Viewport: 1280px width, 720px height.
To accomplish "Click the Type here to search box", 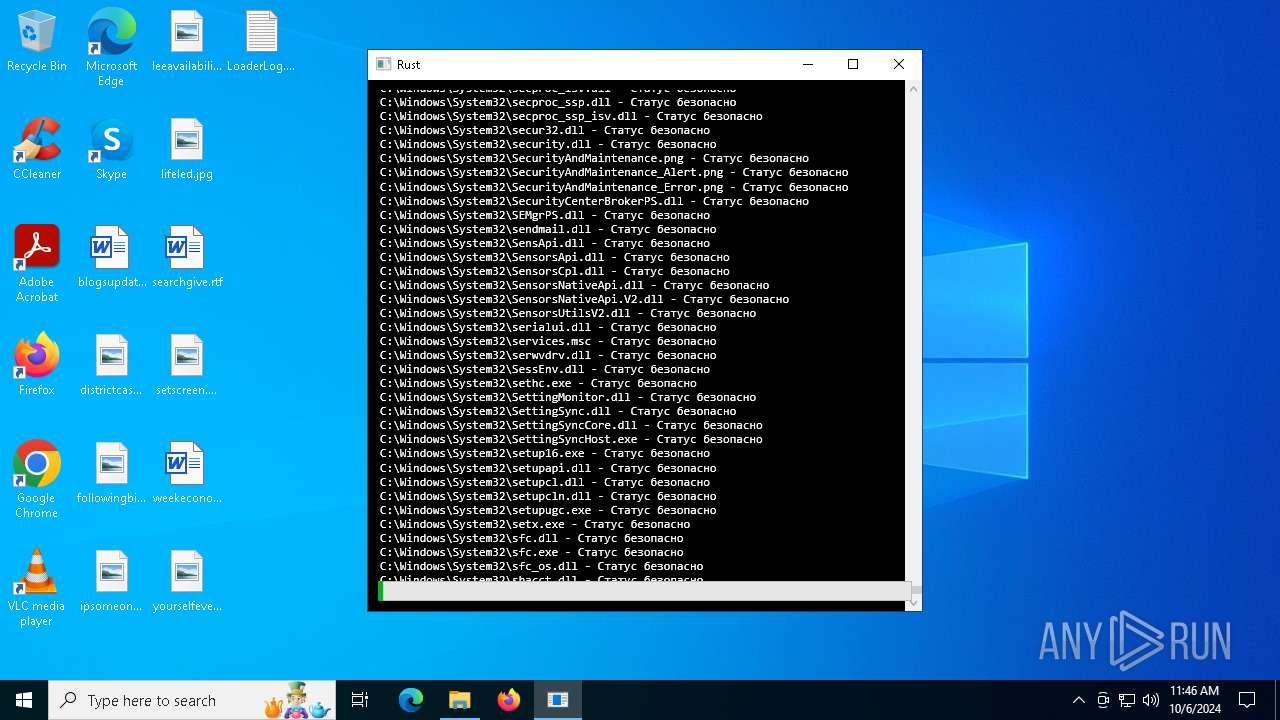I will 192,700.
